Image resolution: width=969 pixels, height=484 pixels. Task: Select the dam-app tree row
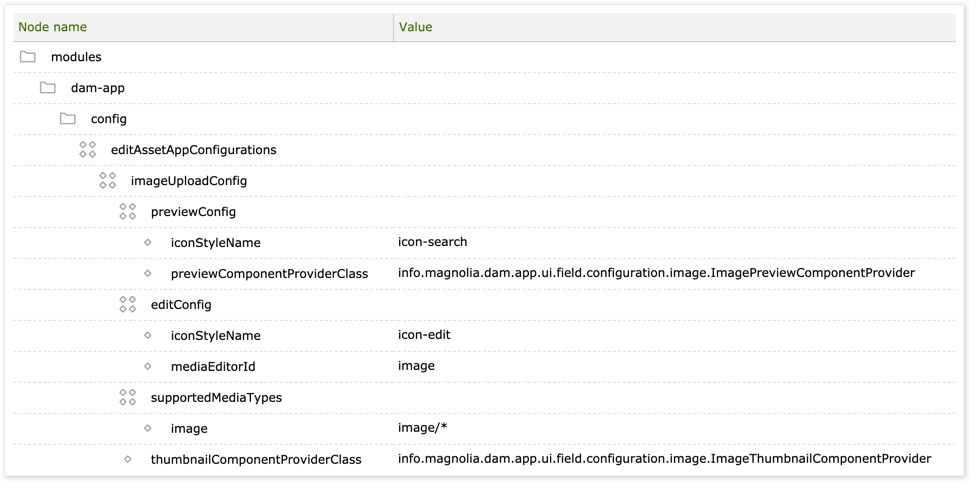[98, 88]
